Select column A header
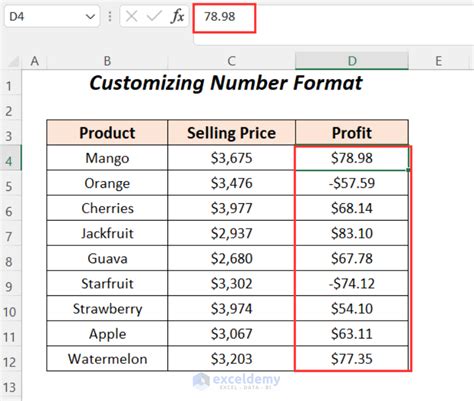This screenshot has width=474, height=401. [34, 61]
